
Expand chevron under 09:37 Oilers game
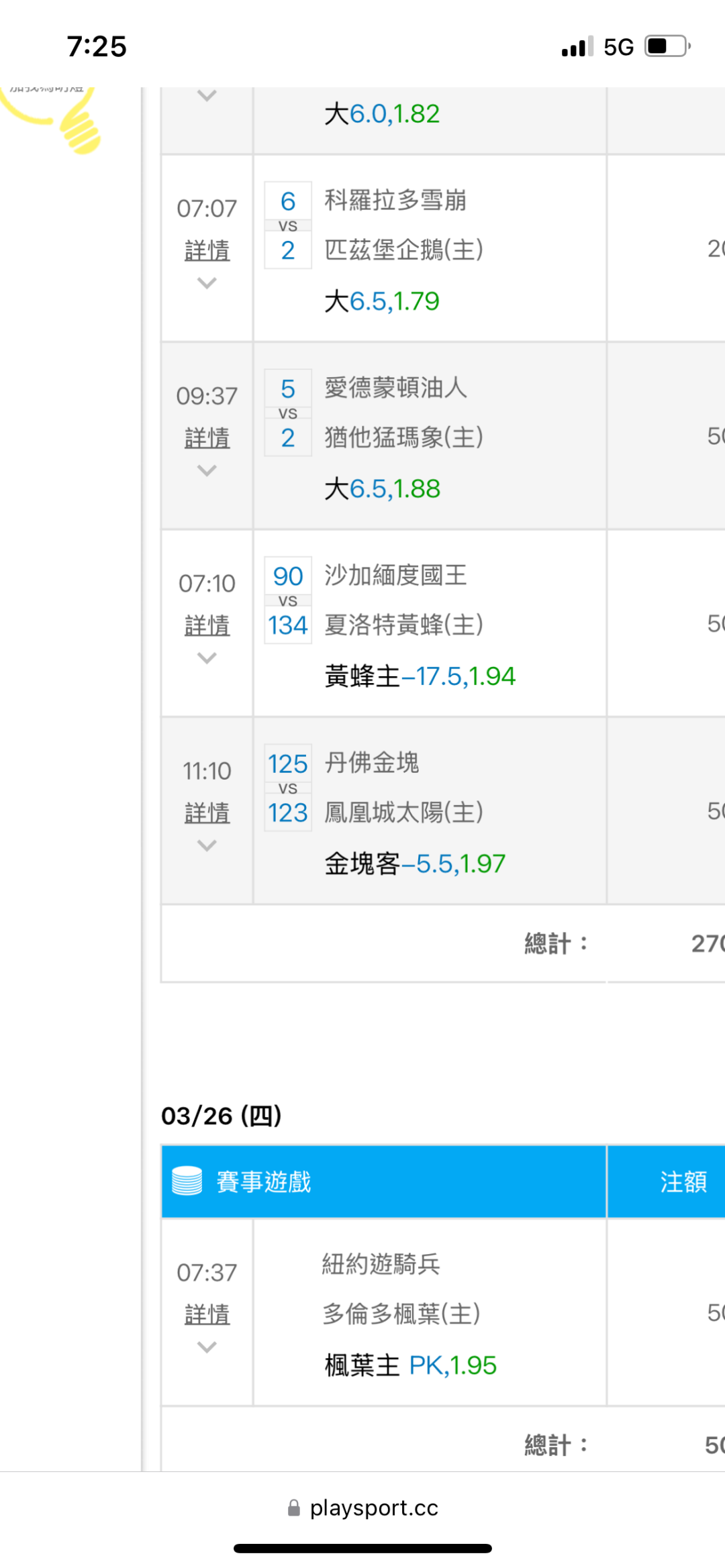click(x=207, y=470)
